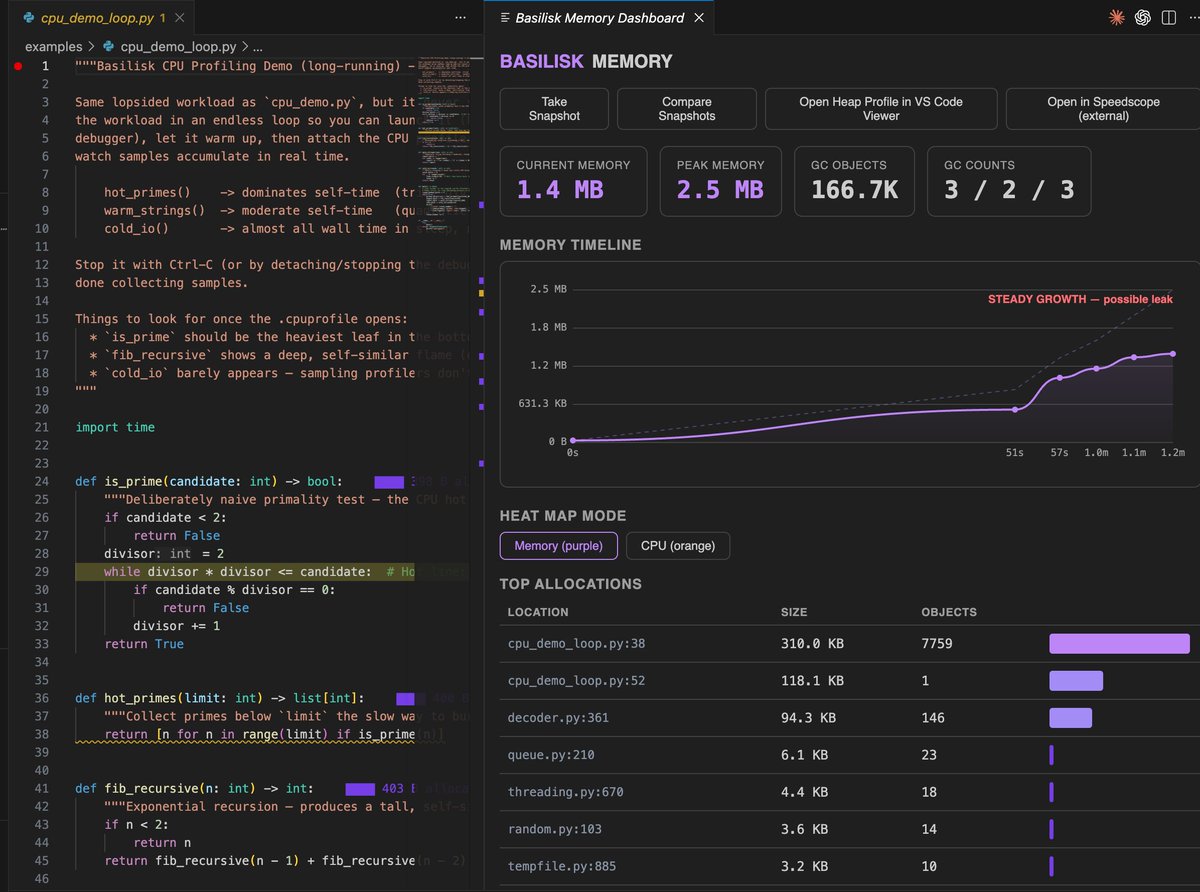Expand the examples breadcrumb folder
This screenshot has height=892, width=1200.
(x=54, y=46)
